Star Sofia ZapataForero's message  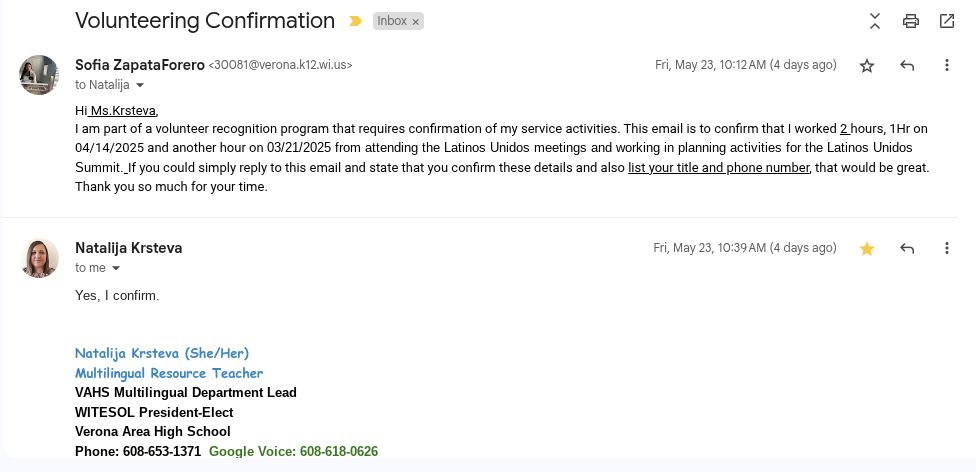pos(867,66)
